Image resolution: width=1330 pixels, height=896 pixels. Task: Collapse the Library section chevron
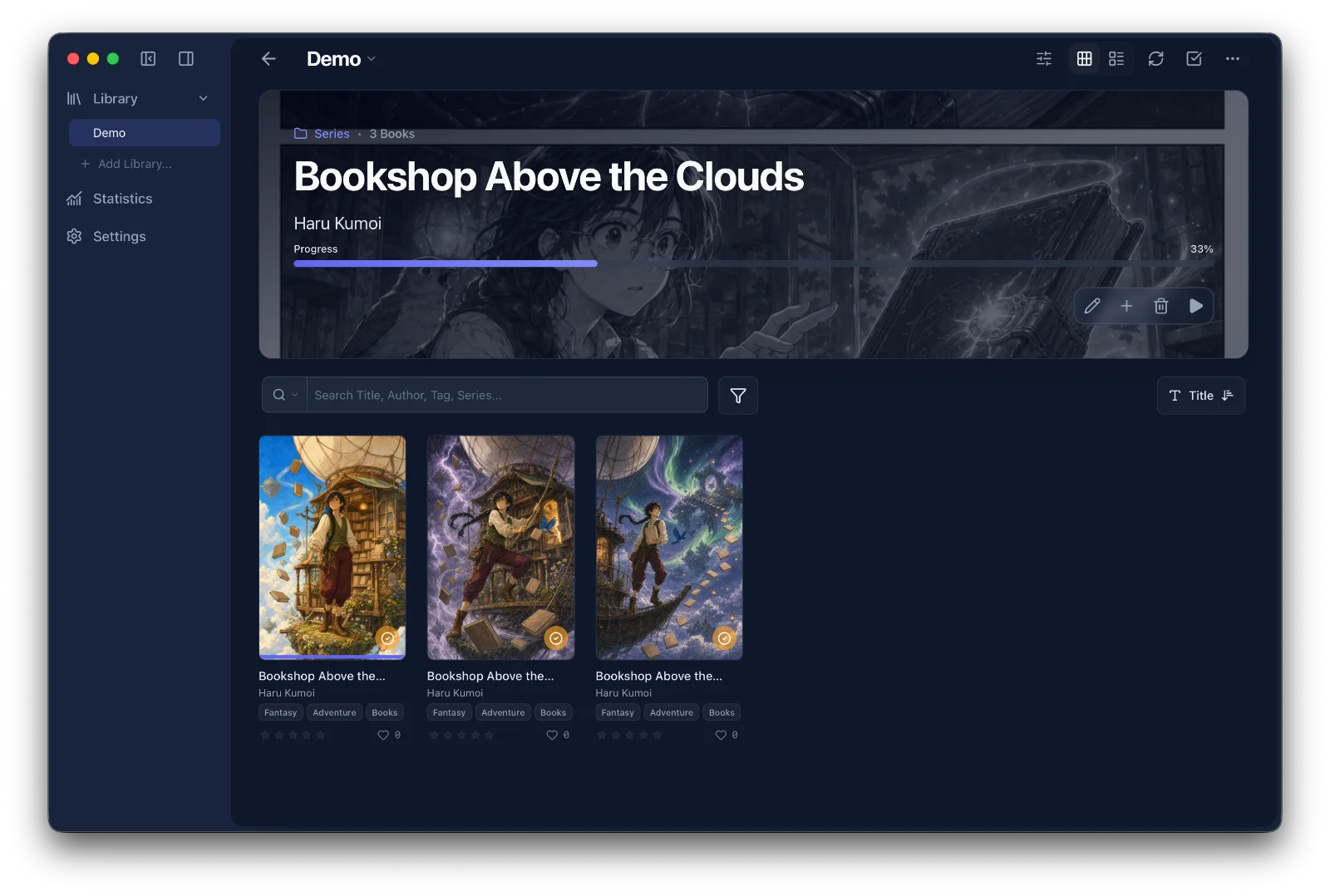pos(203,98)
